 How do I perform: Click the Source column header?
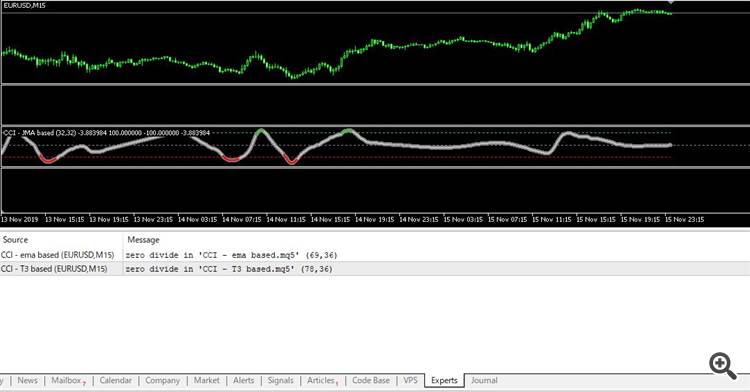pyautogui.click(x=15, y=240)
